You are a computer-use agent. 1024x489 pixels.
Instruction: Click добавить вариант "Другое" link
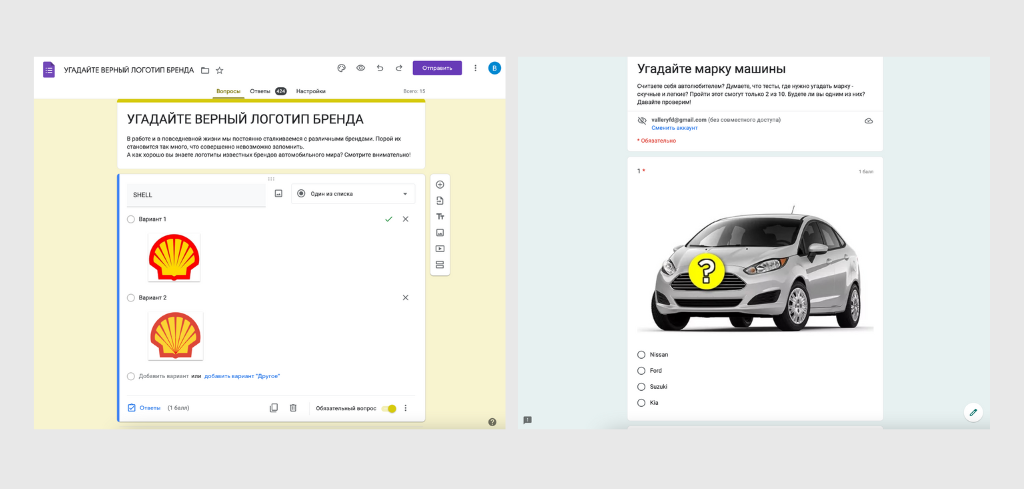coord(242,376)
